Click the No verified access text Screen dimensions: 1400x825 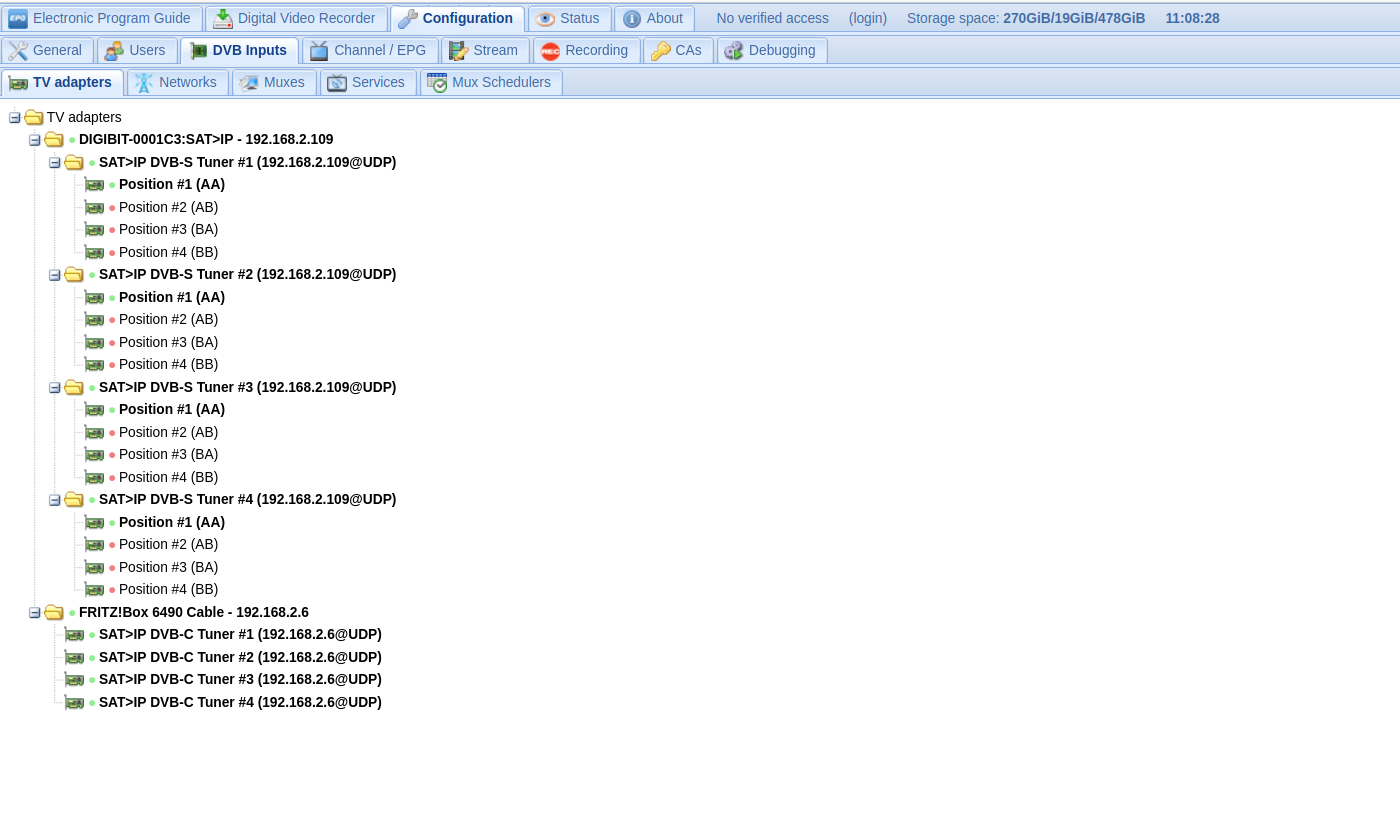[772, 18]
